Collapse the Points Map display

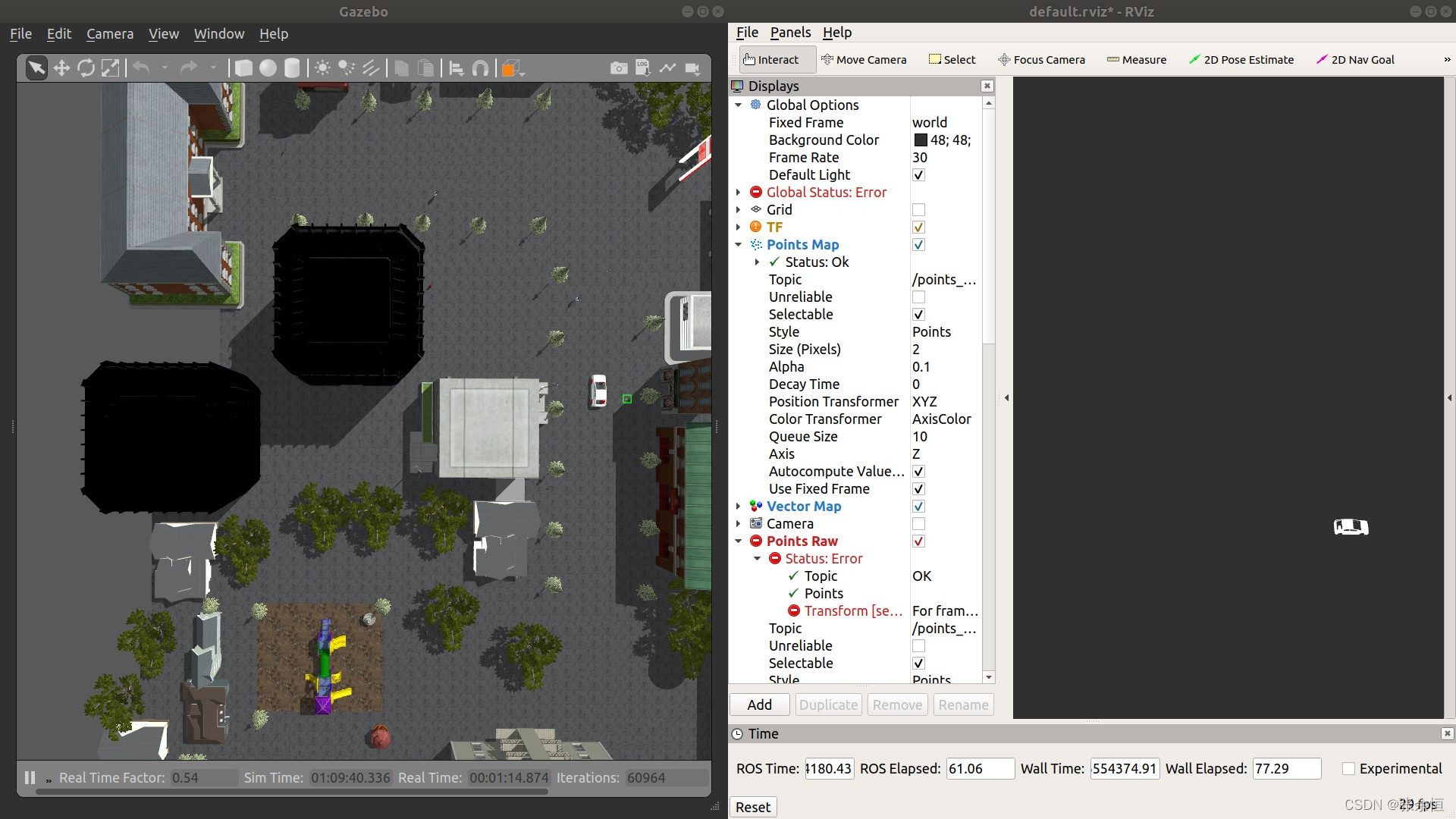738,245
